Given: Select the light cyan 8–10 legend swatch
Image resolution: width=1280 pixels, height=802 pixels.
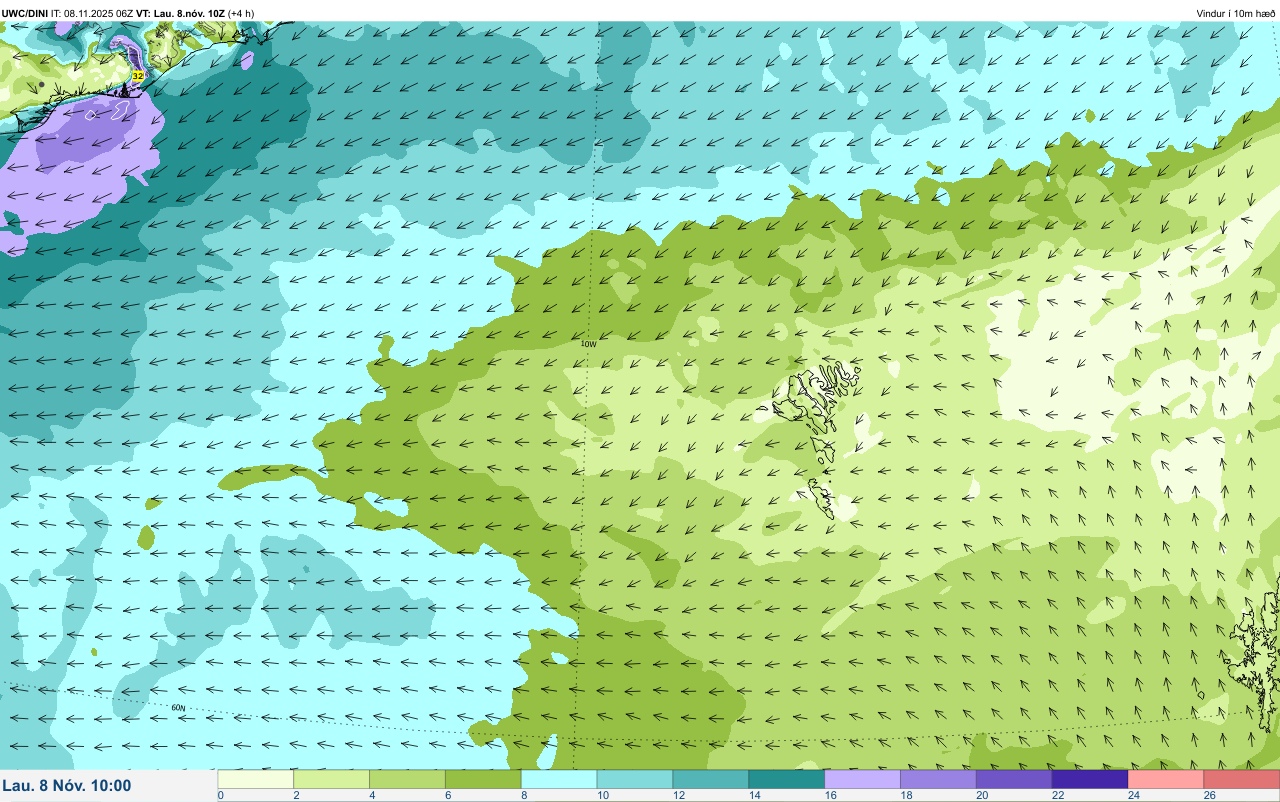Looking at the screenshot, I should pos(559,779).
